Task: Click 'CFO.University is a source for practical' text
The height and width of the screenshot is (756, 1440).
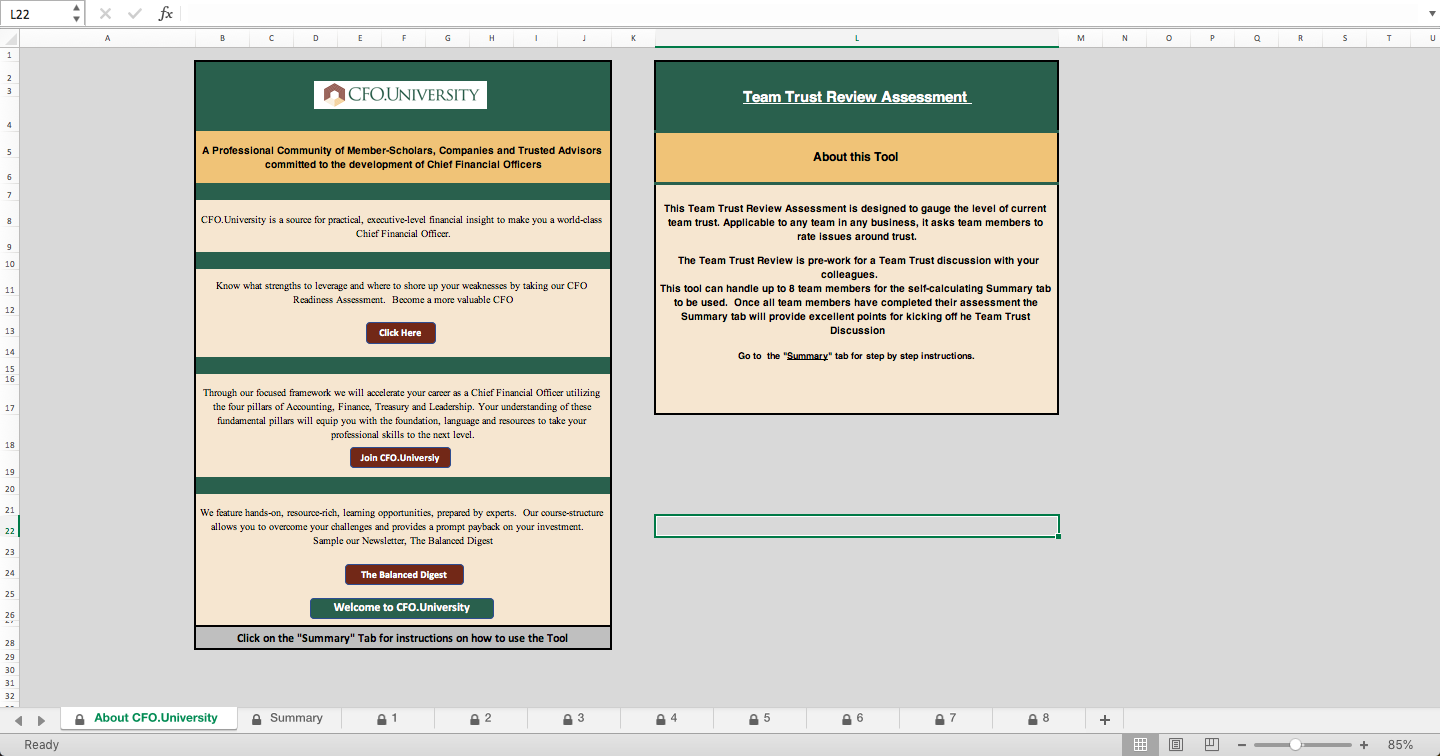Action: coord(402,226)
